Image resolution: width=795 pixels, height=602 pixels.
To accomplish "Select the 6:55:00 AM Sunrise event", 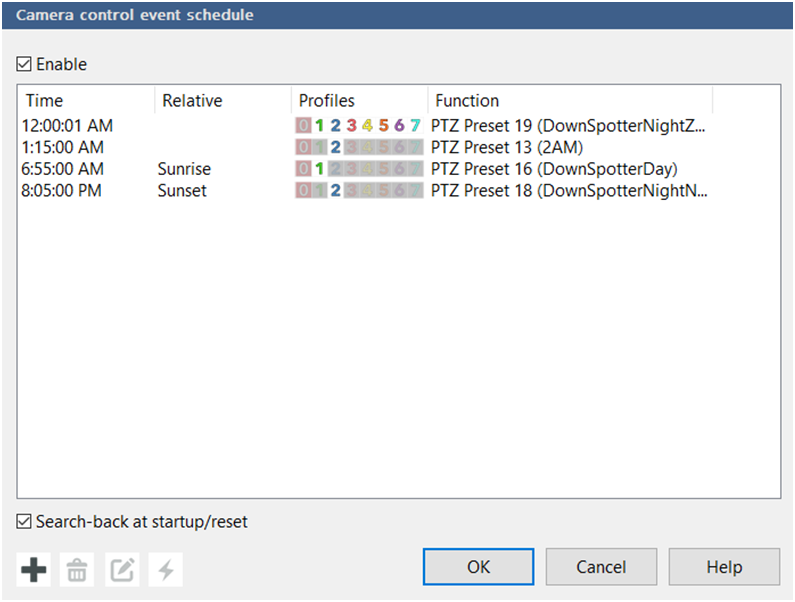I will pyautogui.click(x=62, y=169).
